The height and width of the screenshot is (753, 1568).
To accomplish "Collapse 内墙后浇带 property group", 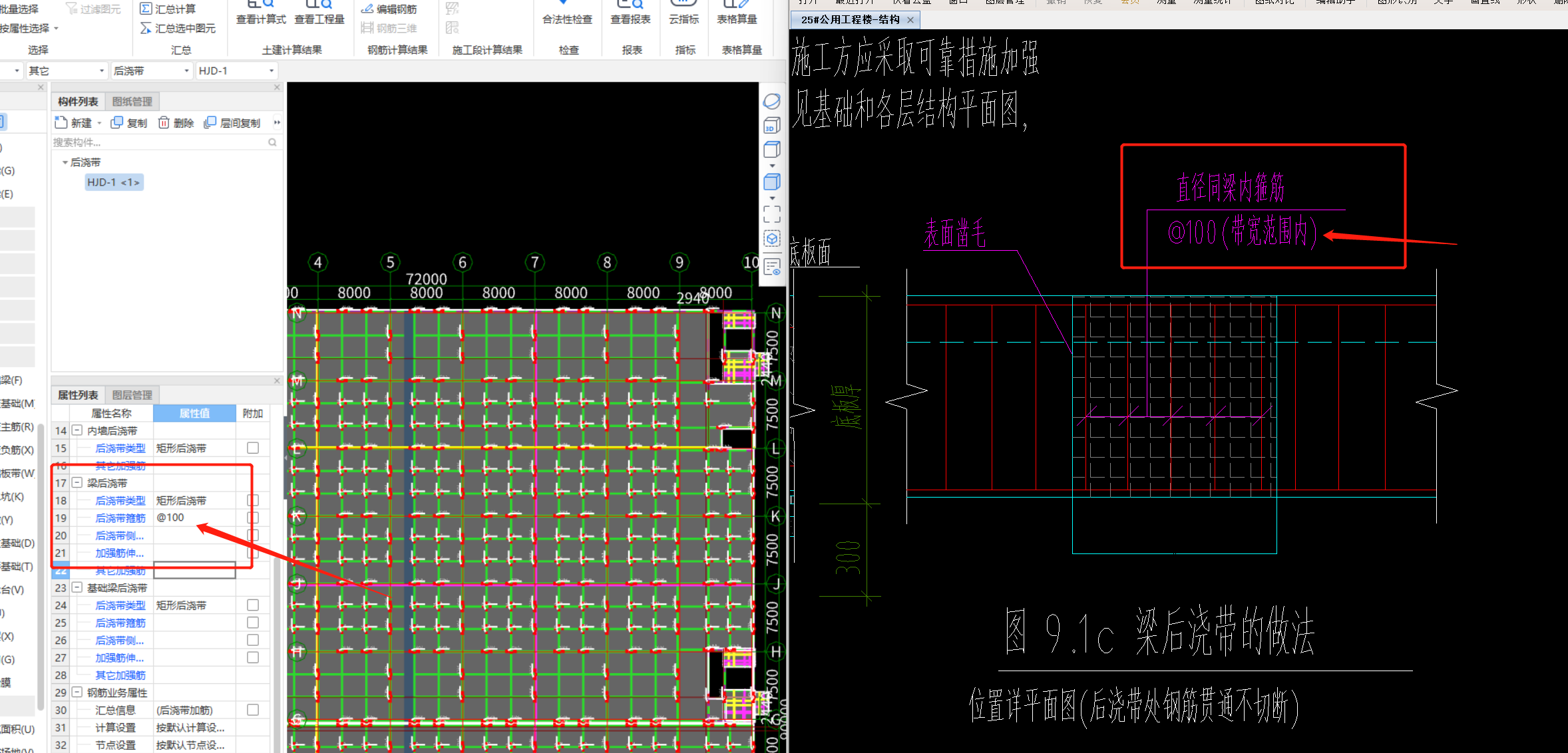I will click(x=77, y=430).
